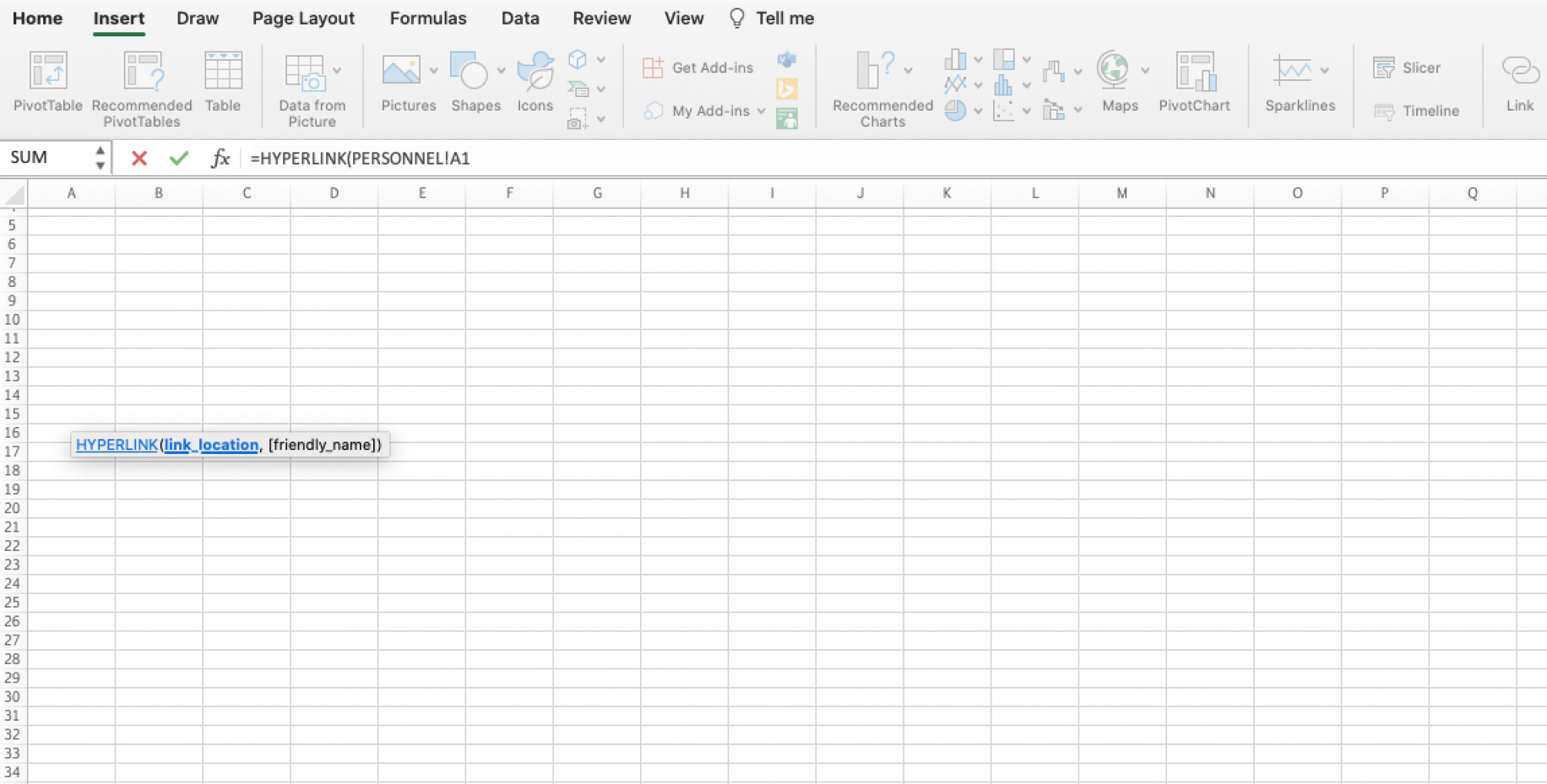Select the Icons tool

coord(535,80)
